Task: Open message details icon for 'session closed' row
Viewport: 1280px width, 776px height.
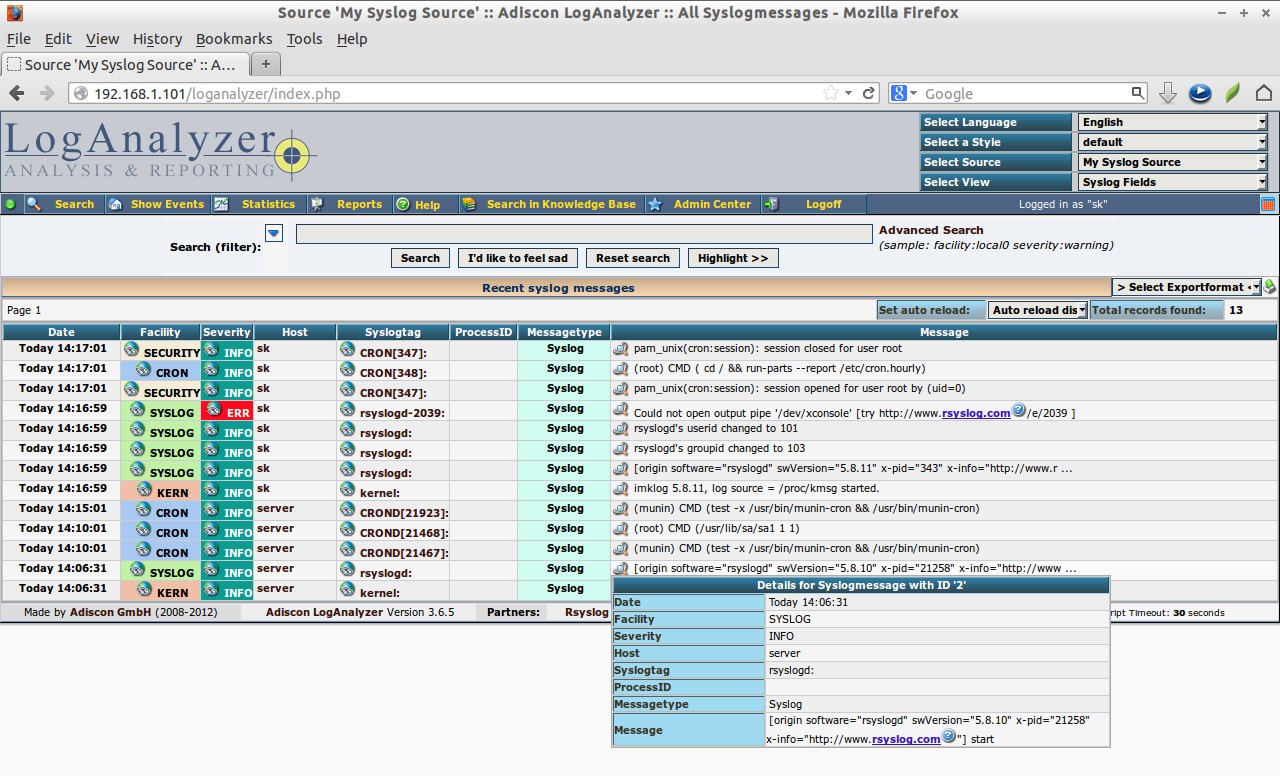Action: [621, 349]
